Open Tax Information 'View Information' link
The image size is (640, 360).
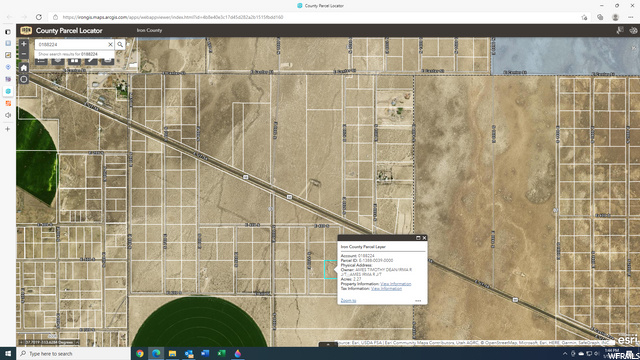click(386, 289)
